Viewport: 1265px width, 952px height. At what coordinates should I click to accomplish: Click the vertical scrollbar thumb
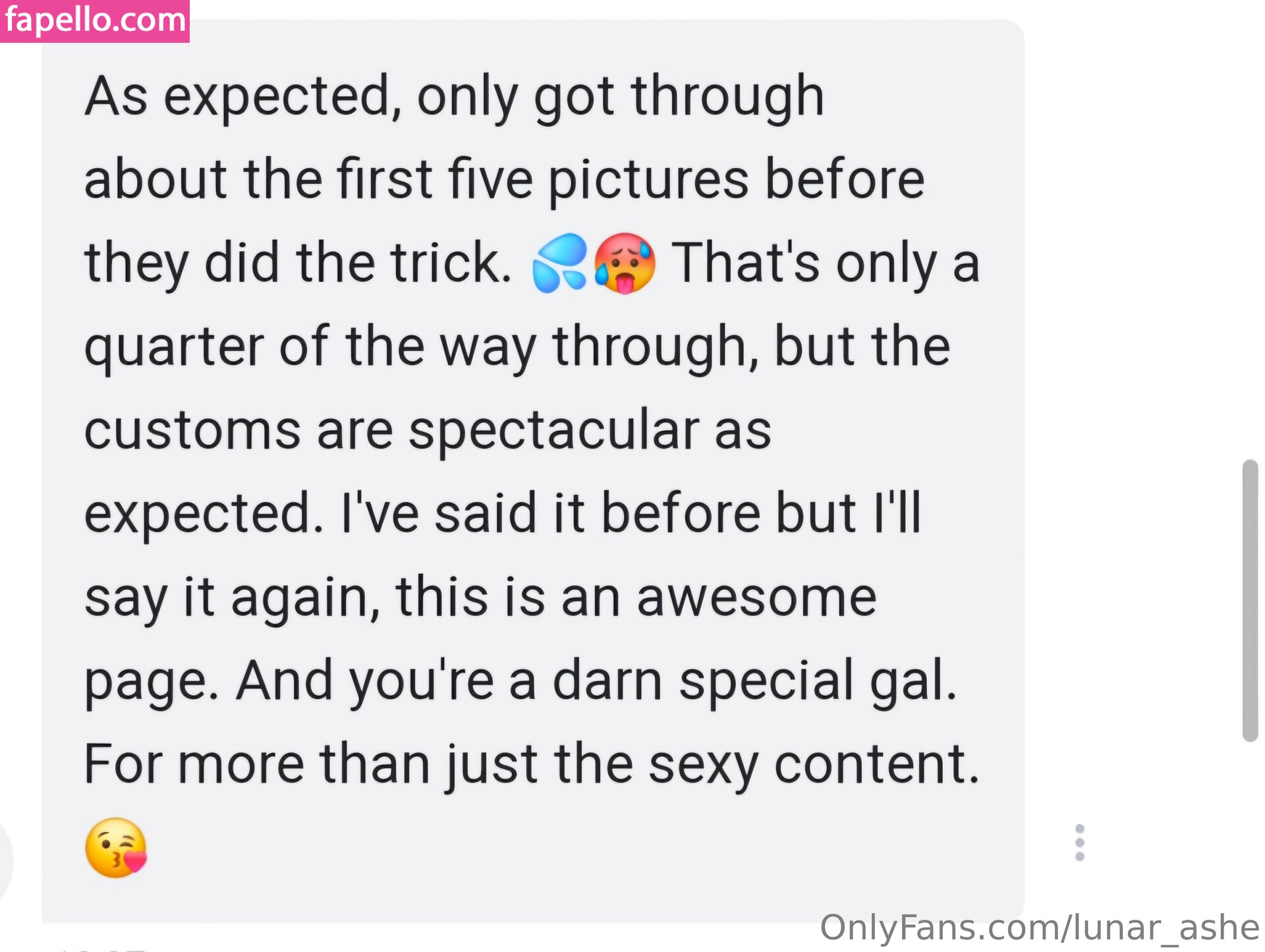pyautogui.click(x=1250, y=601)
